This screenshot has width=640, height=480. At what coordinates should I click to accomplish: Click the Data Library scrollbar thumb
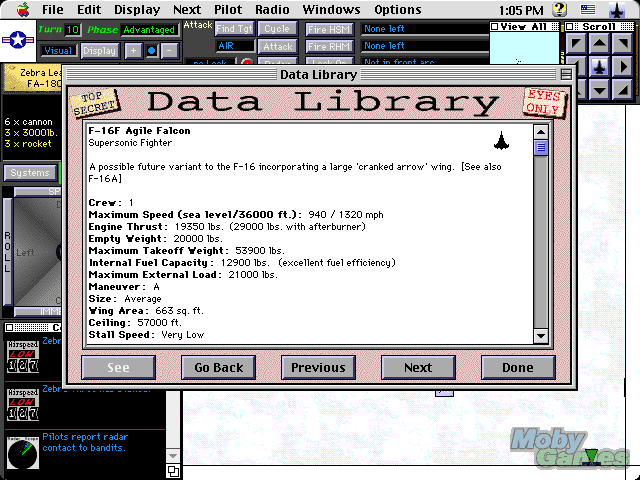coord(541,147)
